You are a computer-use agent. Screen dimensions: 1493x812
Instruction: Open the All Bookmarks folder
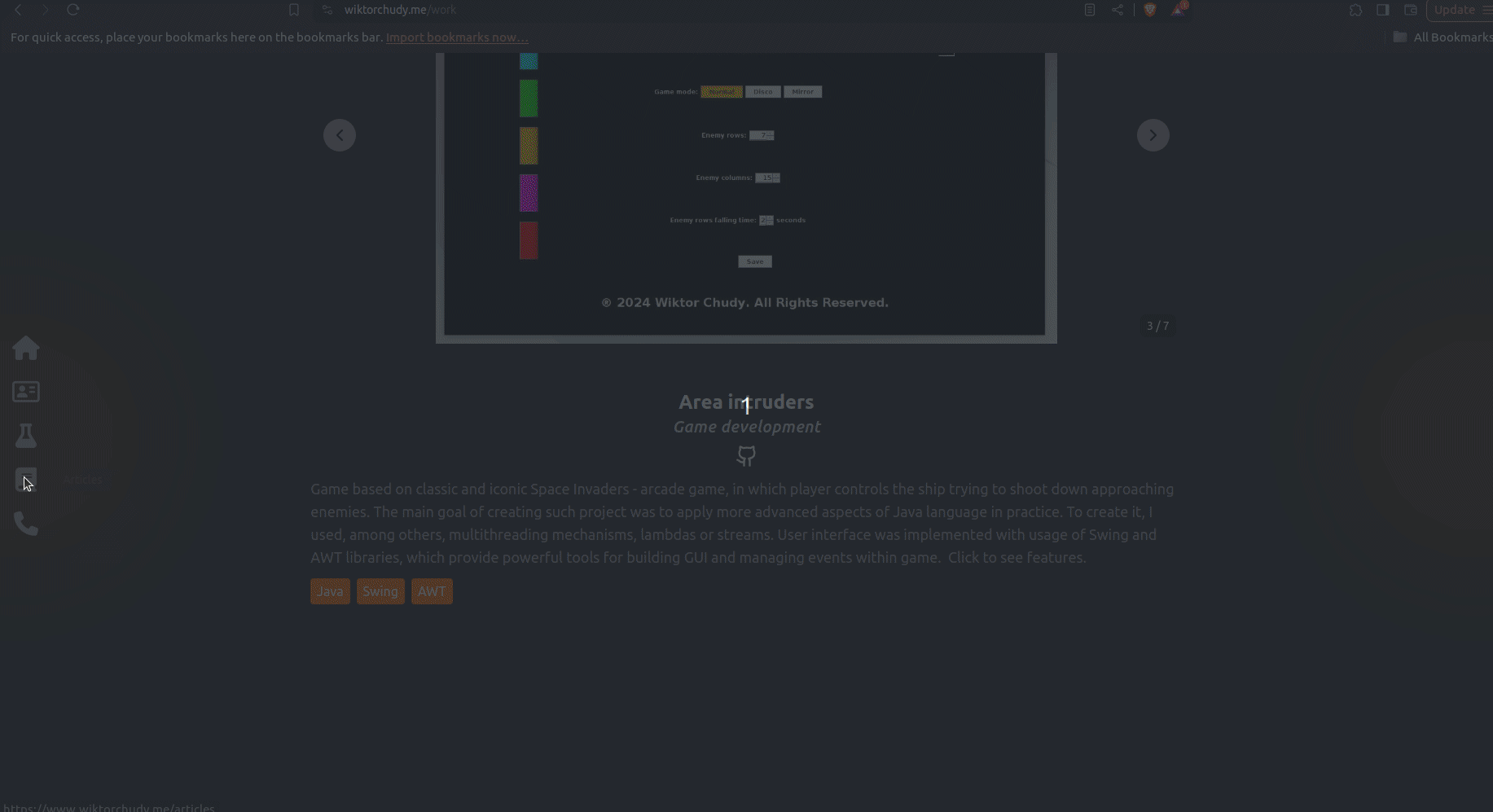(x=1443, y=37)
